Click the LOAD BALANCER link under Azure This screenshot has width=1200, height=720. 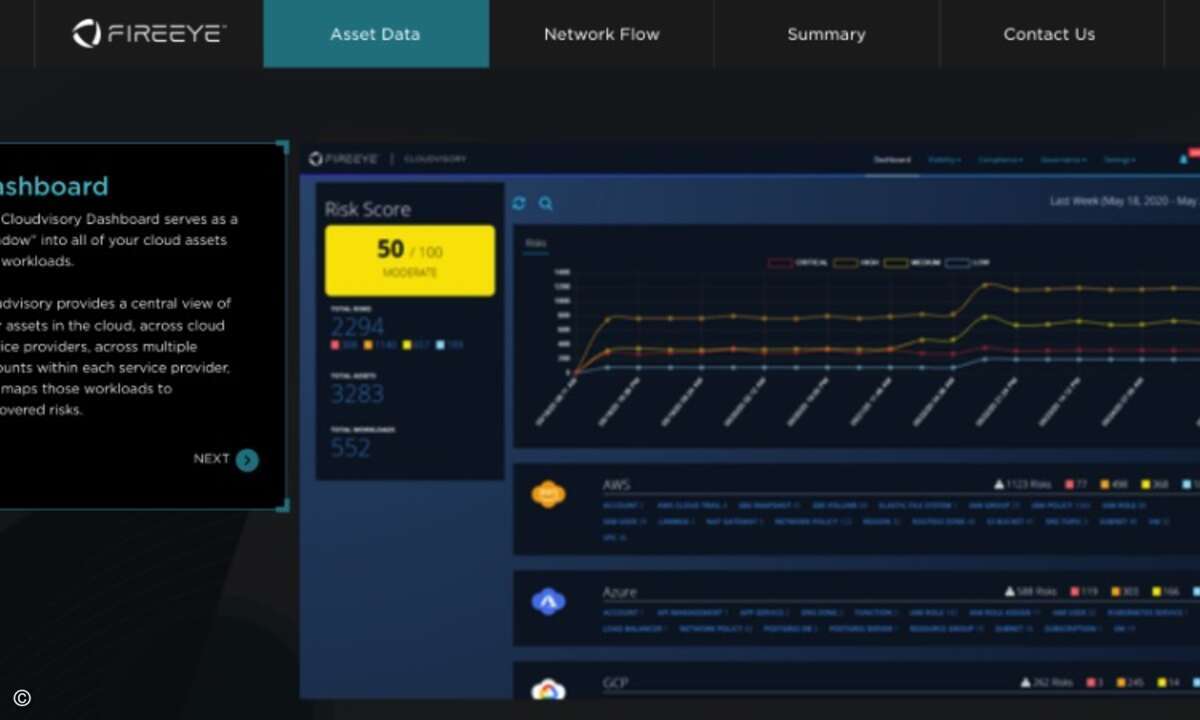click(636, 629)
